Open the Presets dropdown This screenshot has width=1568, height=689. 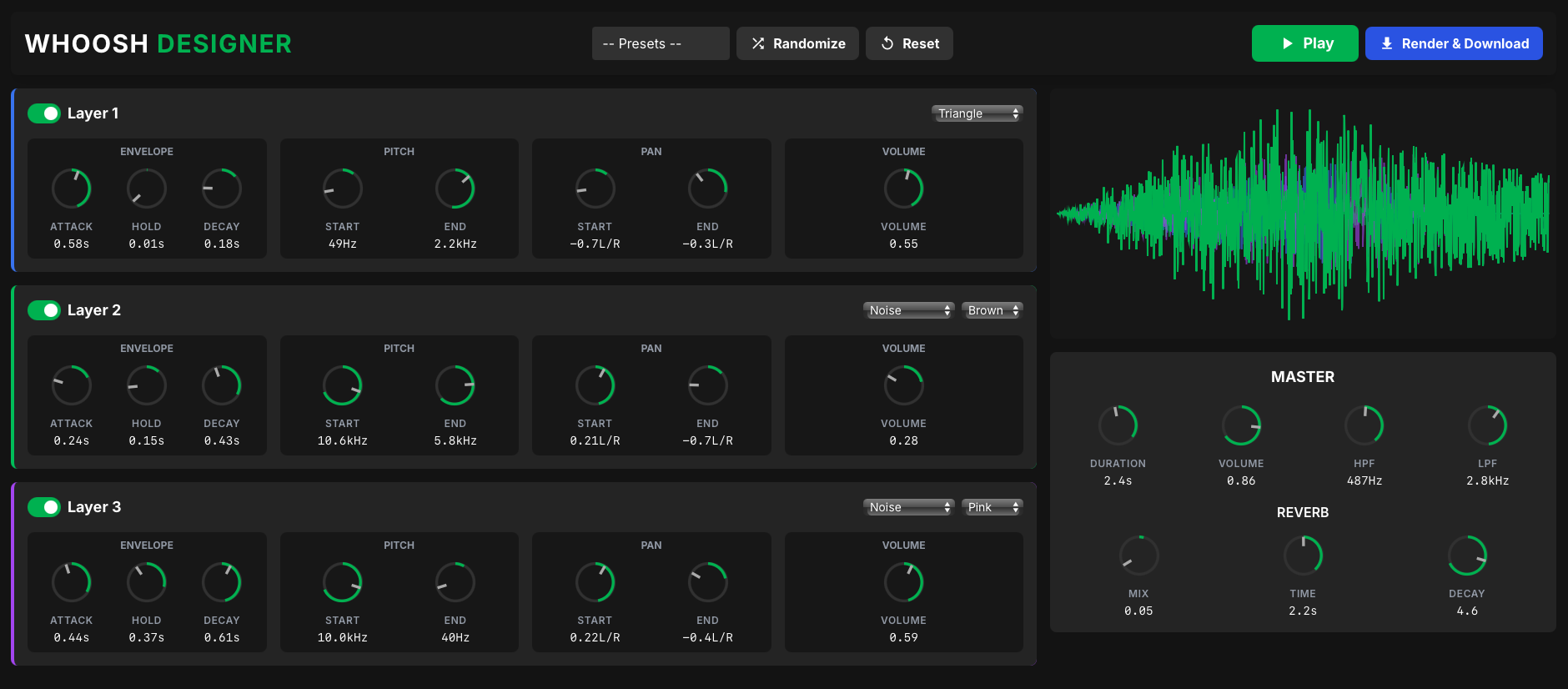tap(661, 43)
